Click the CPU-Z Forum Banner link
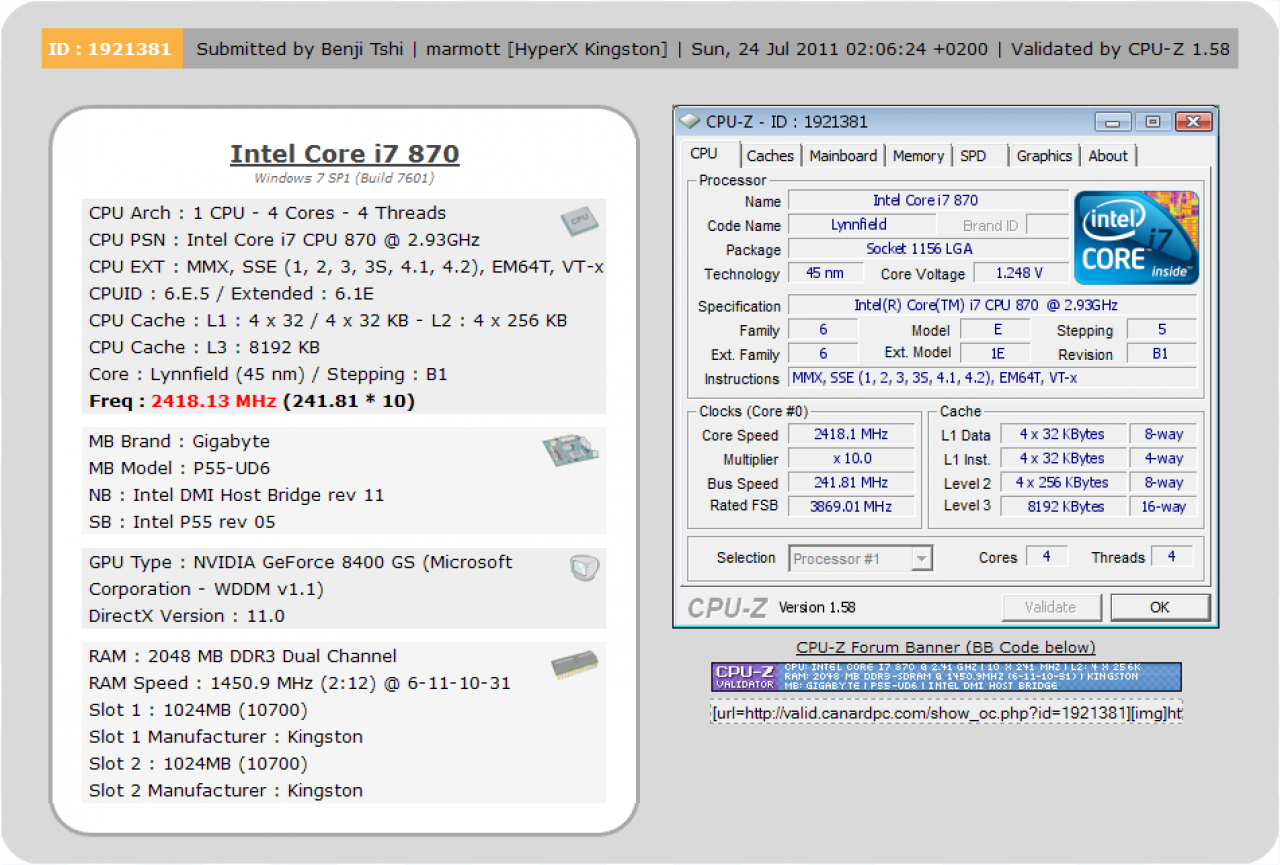This screenshot has height=865, width=1280. pyautogui.click(x=946, y=647)
